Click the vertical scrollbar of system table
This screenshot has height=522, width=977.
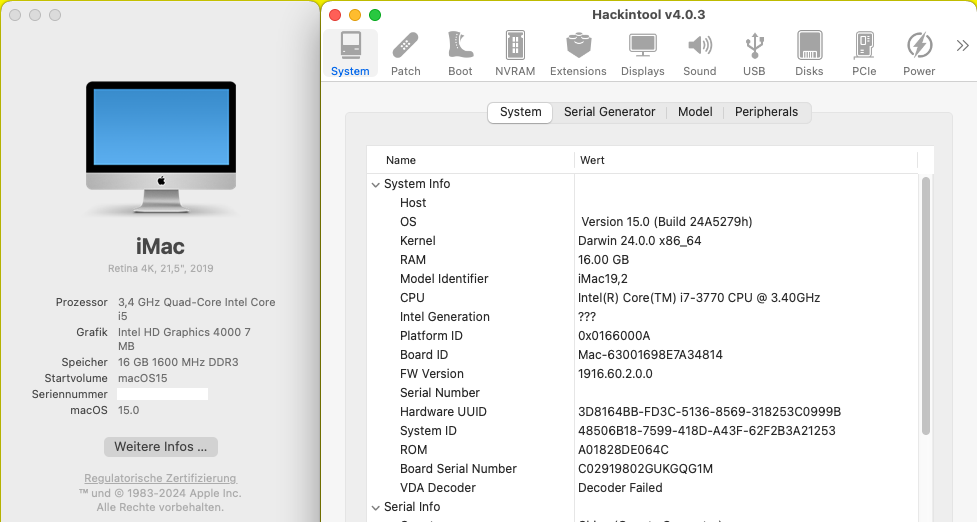point(925,305)
